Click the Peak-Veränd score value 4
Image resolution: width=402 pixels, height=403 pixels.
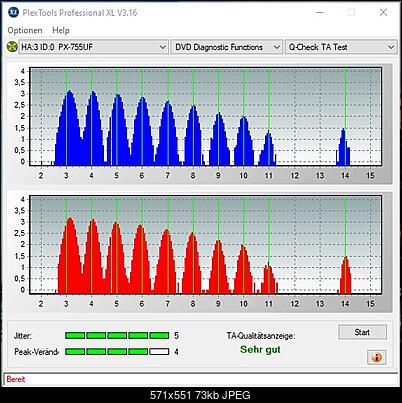point(176,351)
